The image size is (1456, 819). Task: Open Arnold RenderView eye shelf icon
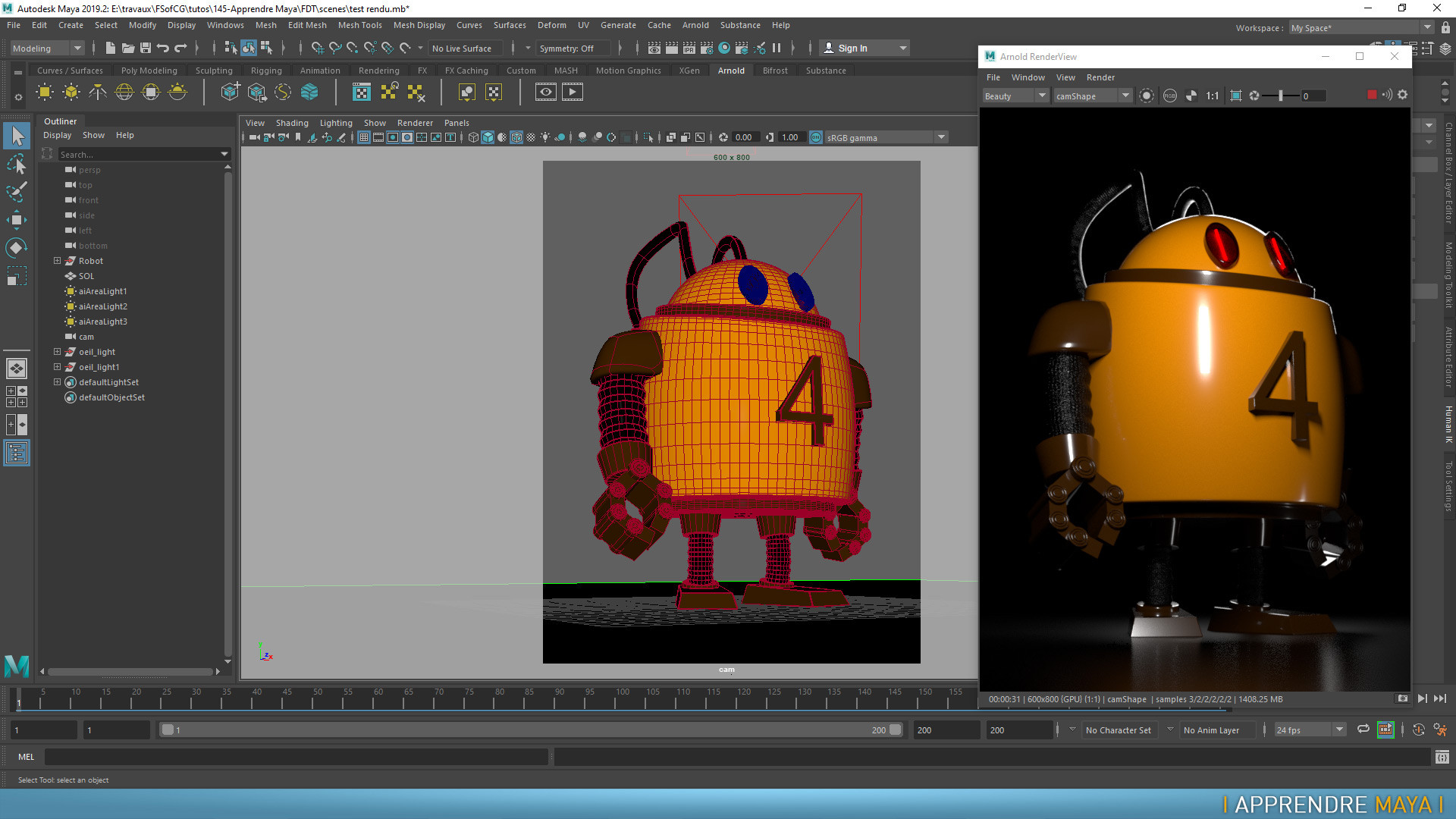(x=546, y=93)
